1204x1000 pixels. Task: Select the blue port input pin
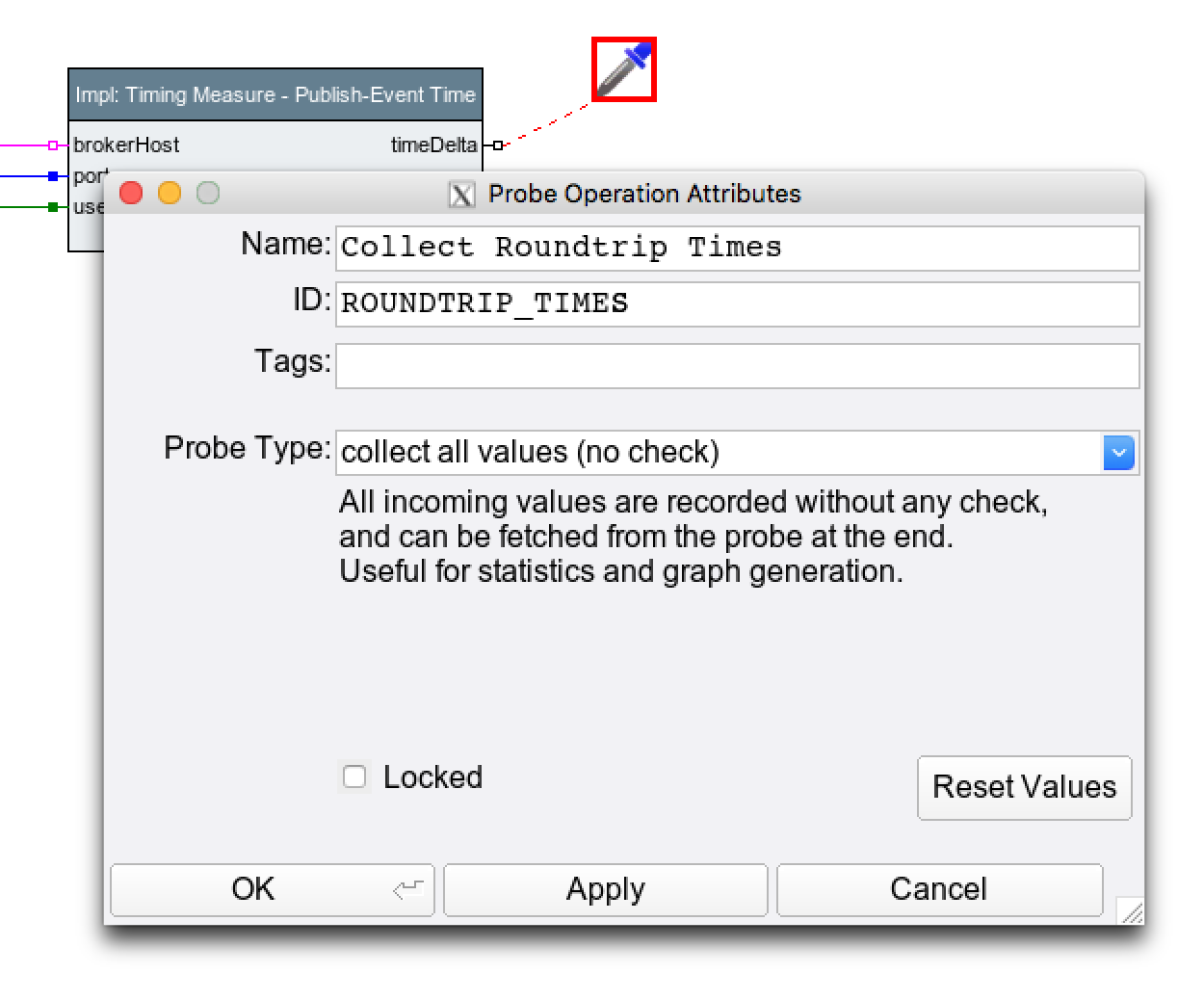(x=53, y=176)
